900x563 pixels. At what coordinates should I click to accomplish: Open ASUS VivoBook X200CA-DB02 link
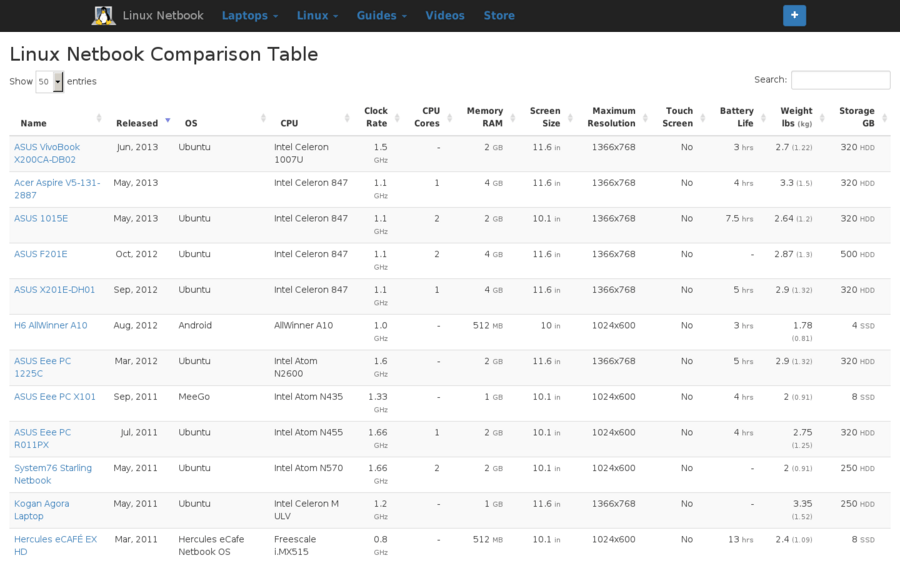46,153
